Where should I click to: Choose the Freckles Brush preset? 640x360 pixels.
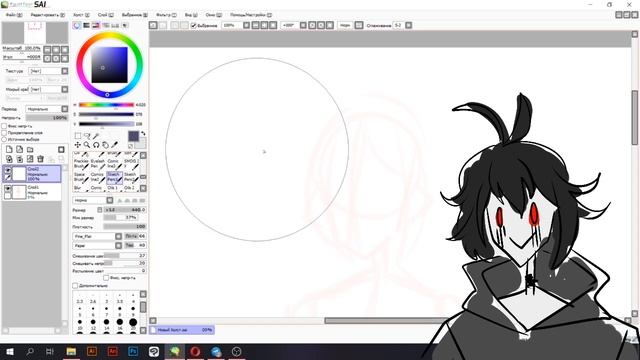click(x=81, y=164)
